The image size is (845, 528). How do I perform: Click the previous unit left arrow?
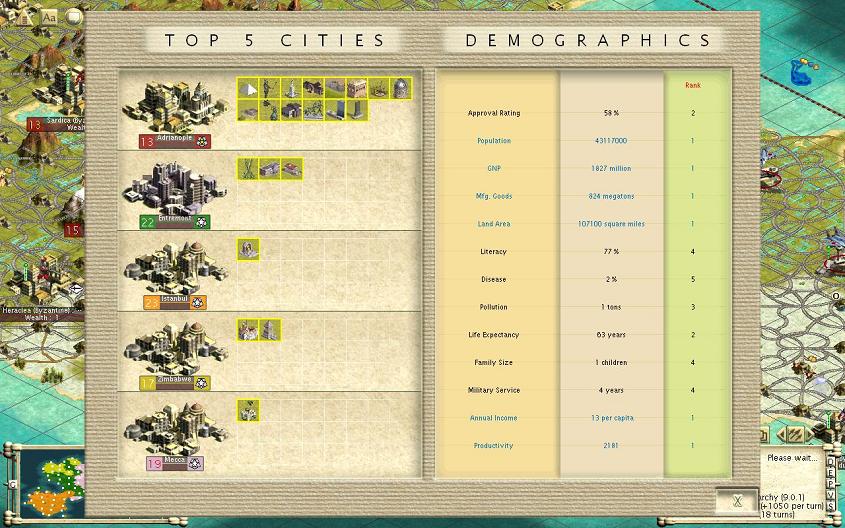coord(780,433)
